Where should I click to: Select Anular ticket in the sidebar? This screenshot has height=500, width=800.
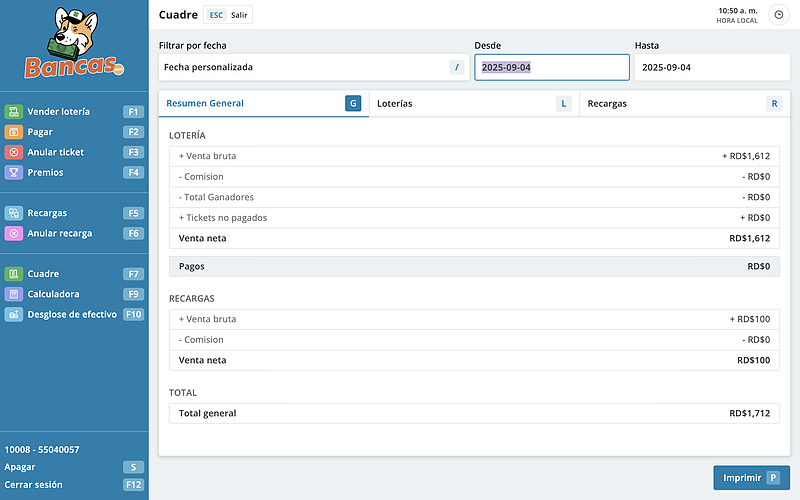tap(74, 152)
